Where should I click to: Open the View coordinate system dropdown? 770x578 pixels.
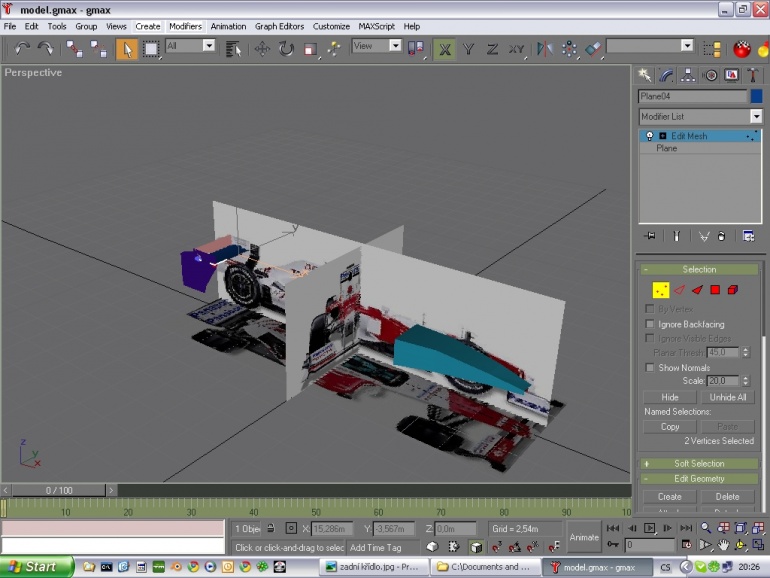[395, 46]
